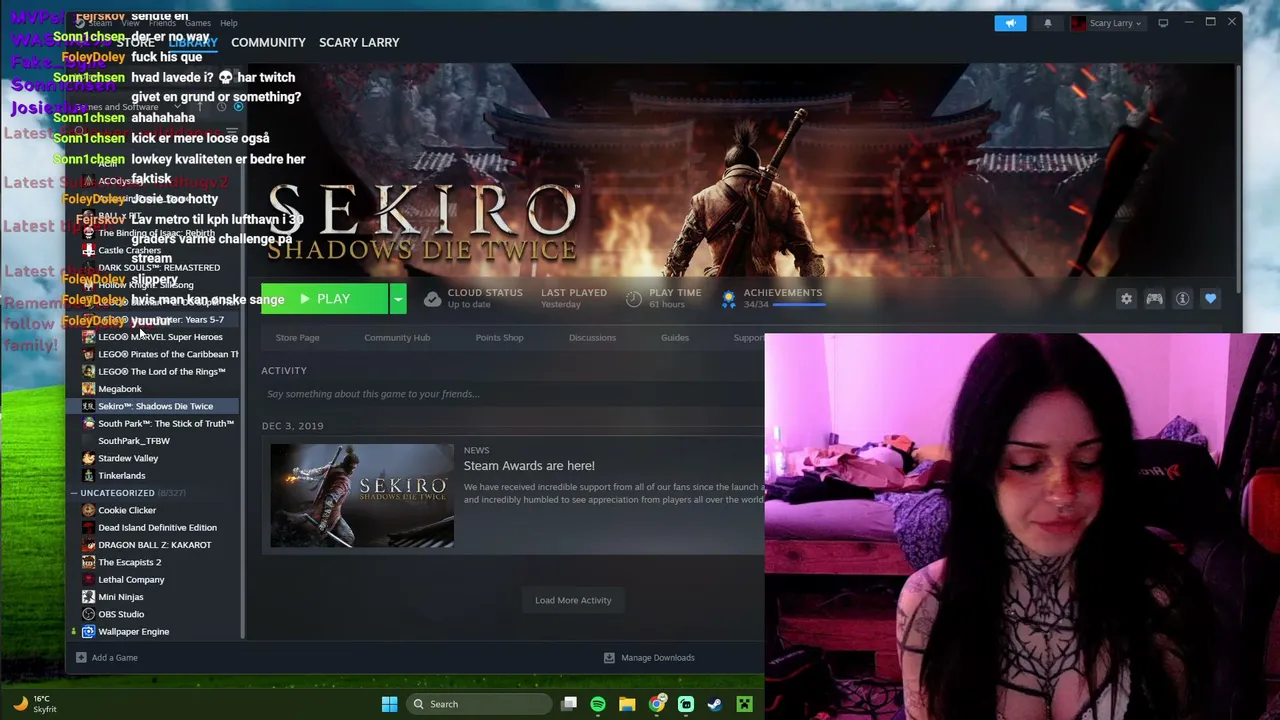Go to the Community tab
Image resolution: width=1280 pixels, height=720 pixels.
(x=268, y=42)
